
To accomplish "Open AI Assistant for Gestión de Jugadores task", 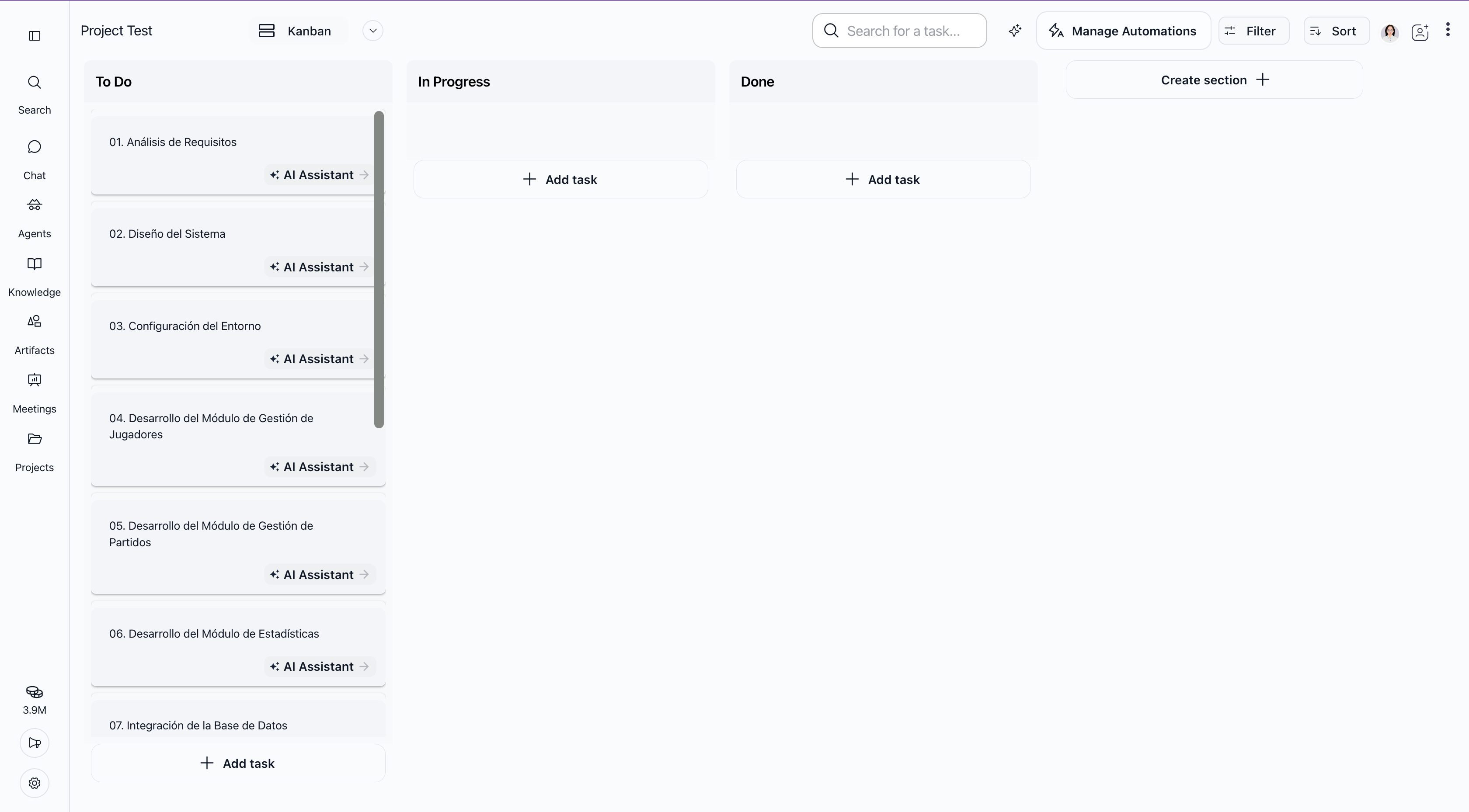I will pos(319,467).
